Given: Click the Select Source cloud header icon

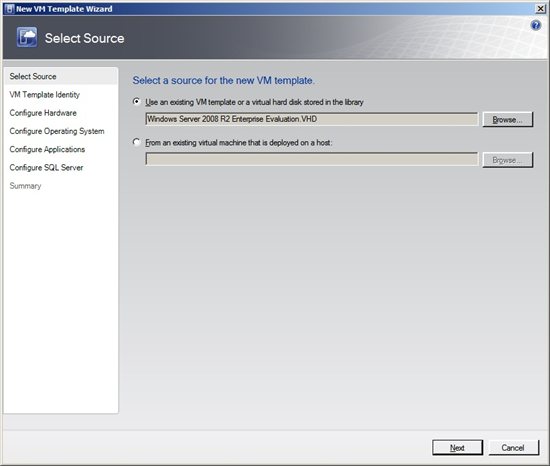Looking at the screenshot, I should 27,37.
